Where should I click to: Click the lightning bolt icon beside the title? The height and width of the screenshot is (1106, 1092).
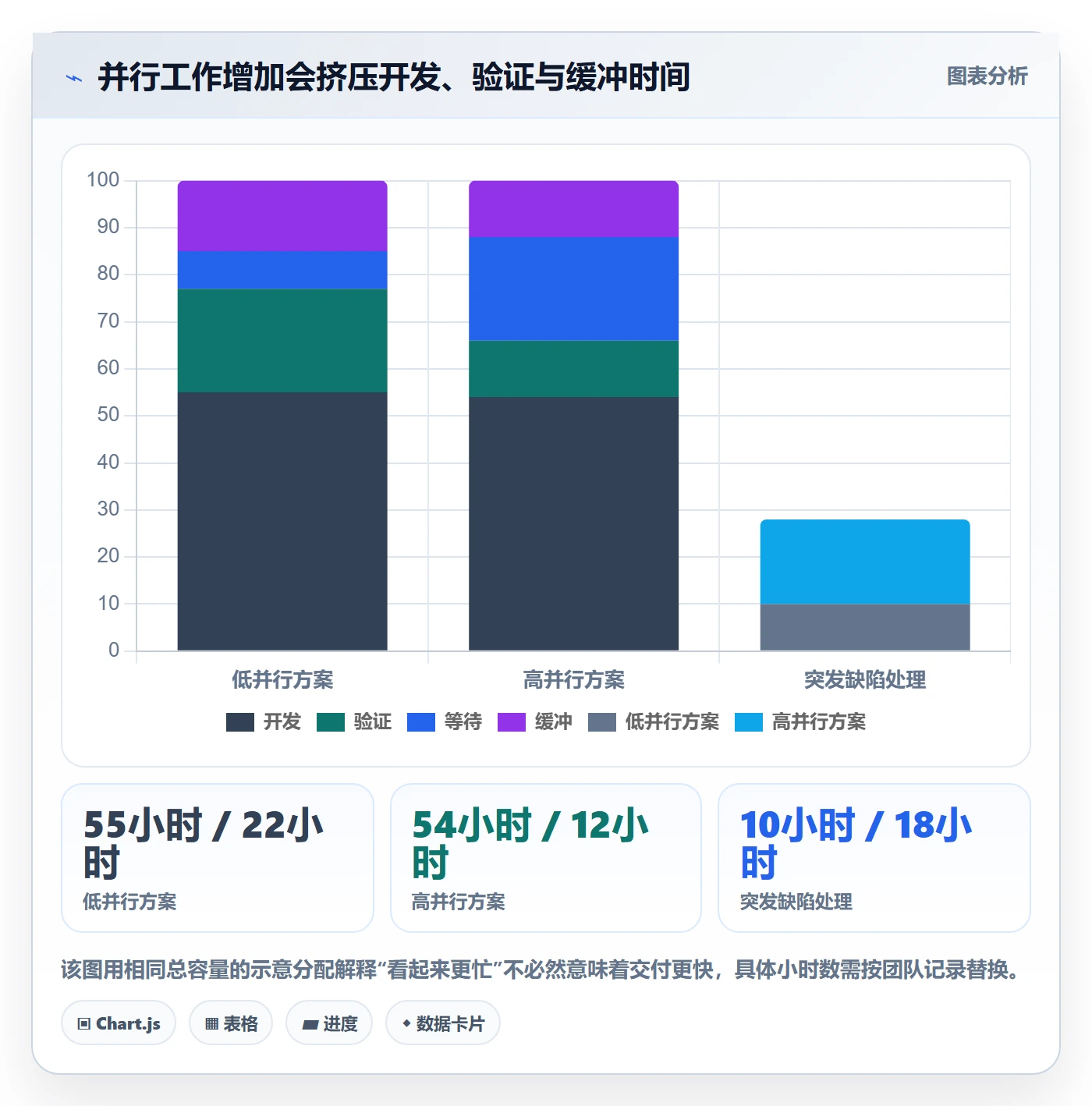74,78
